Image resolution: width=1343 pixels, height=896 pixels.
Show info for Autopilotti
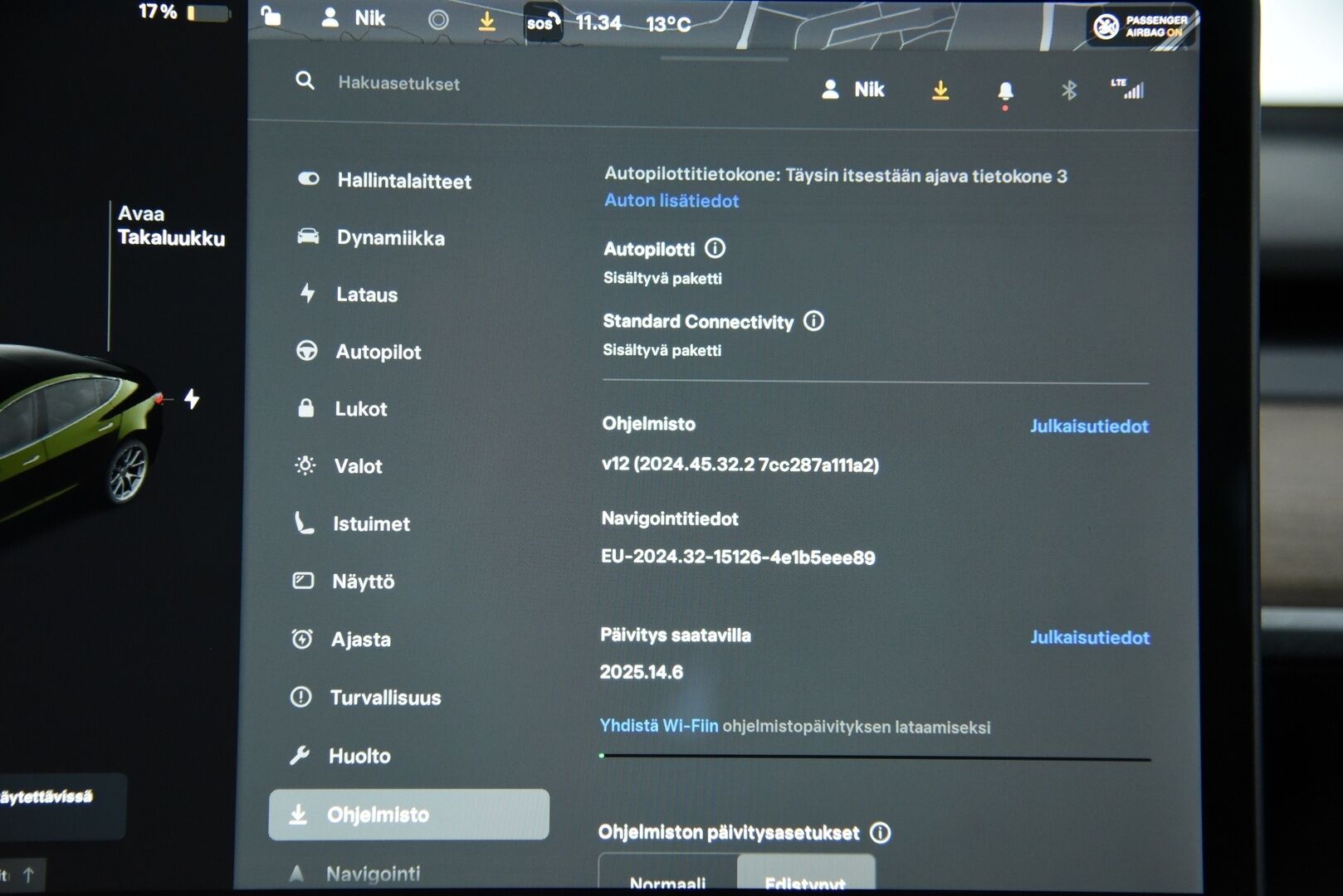click(x=715, y=248)
